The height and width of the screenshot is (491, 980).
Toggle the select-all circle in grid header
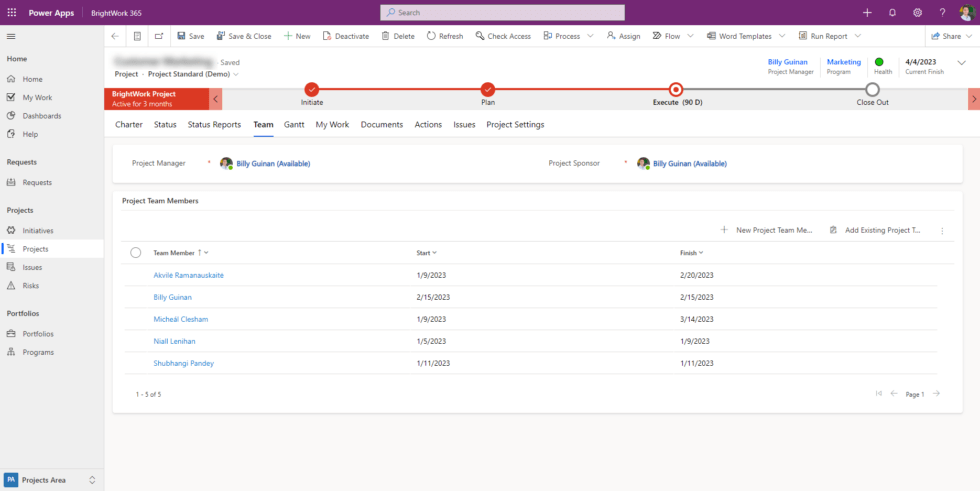pos(136,253)
